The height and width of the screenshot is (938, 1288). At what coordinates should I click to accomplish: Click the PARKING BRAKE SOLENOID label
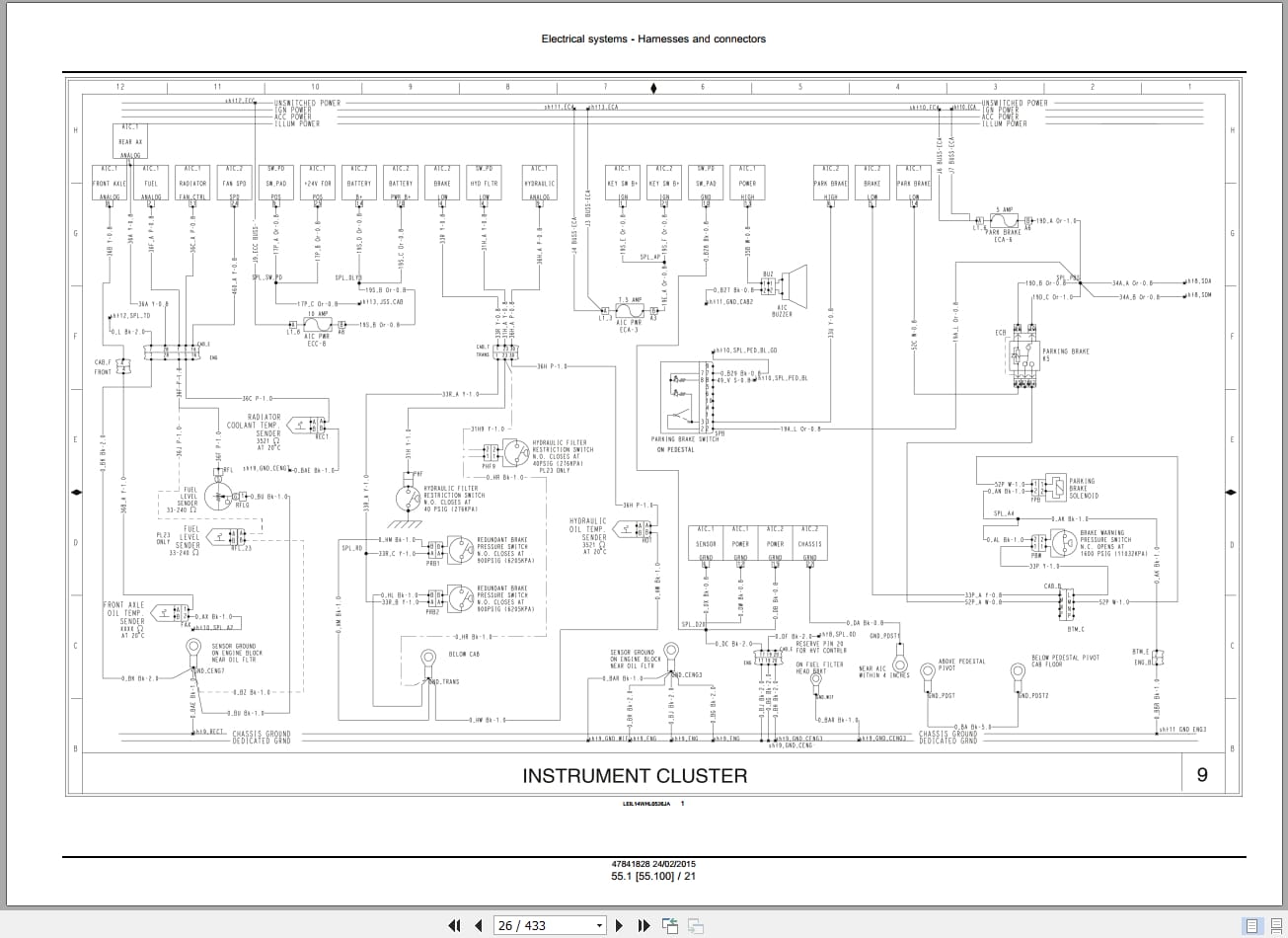coord(1084,489)
